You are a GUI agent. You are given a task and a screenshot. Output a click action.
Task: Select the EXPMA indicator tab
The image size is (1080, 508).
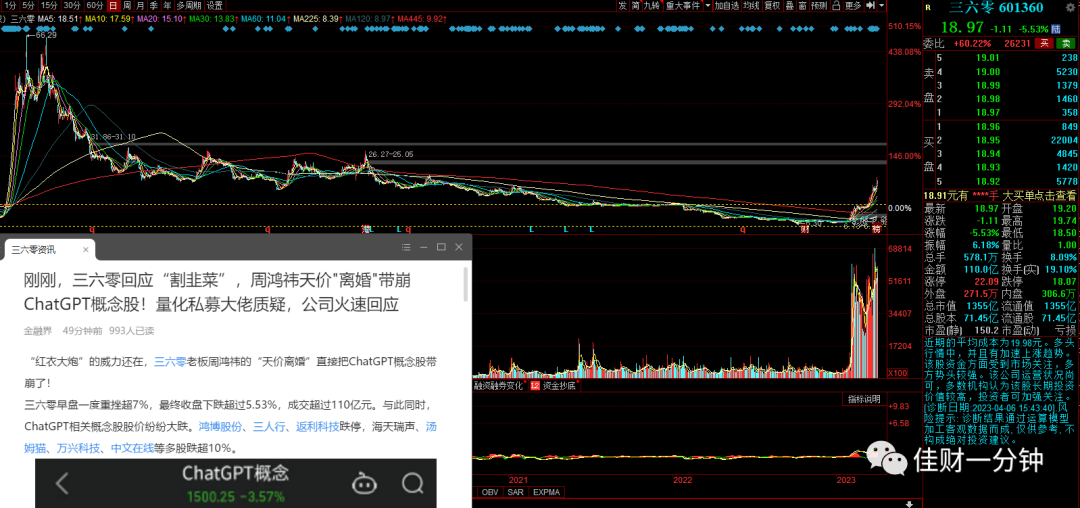tap(546, 492)
